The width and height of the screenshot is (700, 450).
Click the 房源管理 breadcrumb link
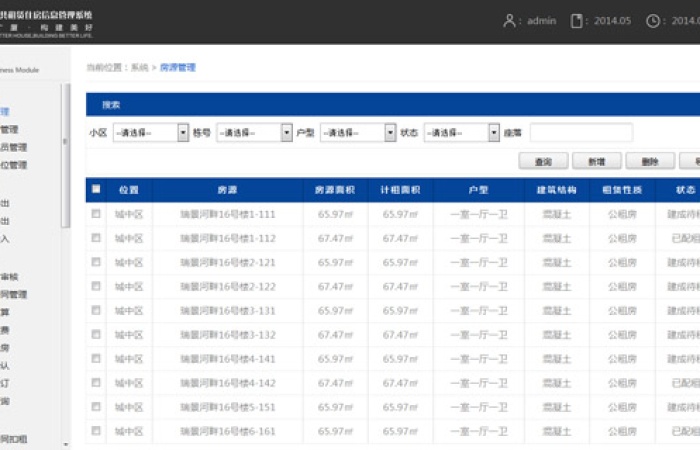pos(178,67)
